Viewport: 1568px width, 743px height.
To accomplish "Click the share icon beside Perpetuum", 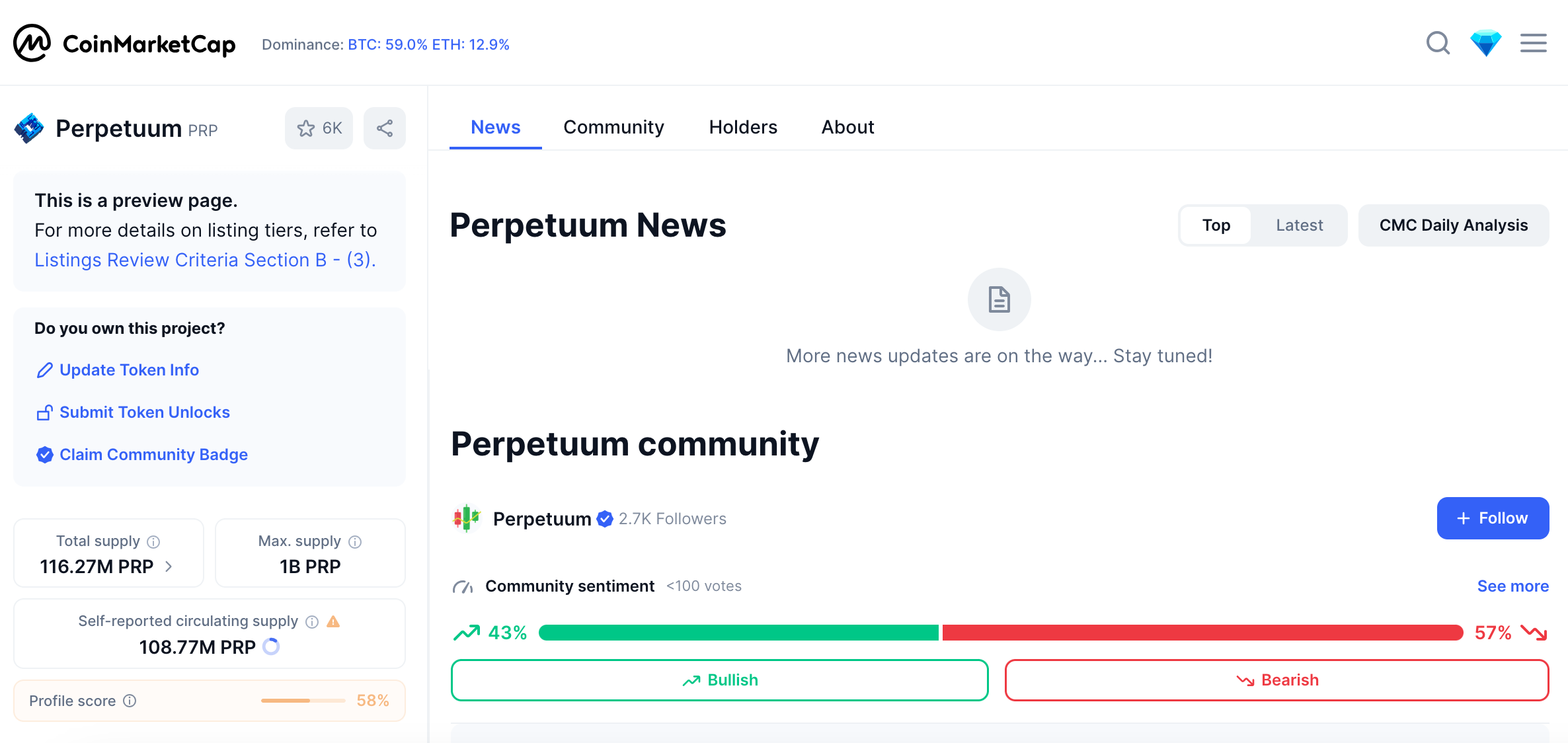I will tap(385, 128).
